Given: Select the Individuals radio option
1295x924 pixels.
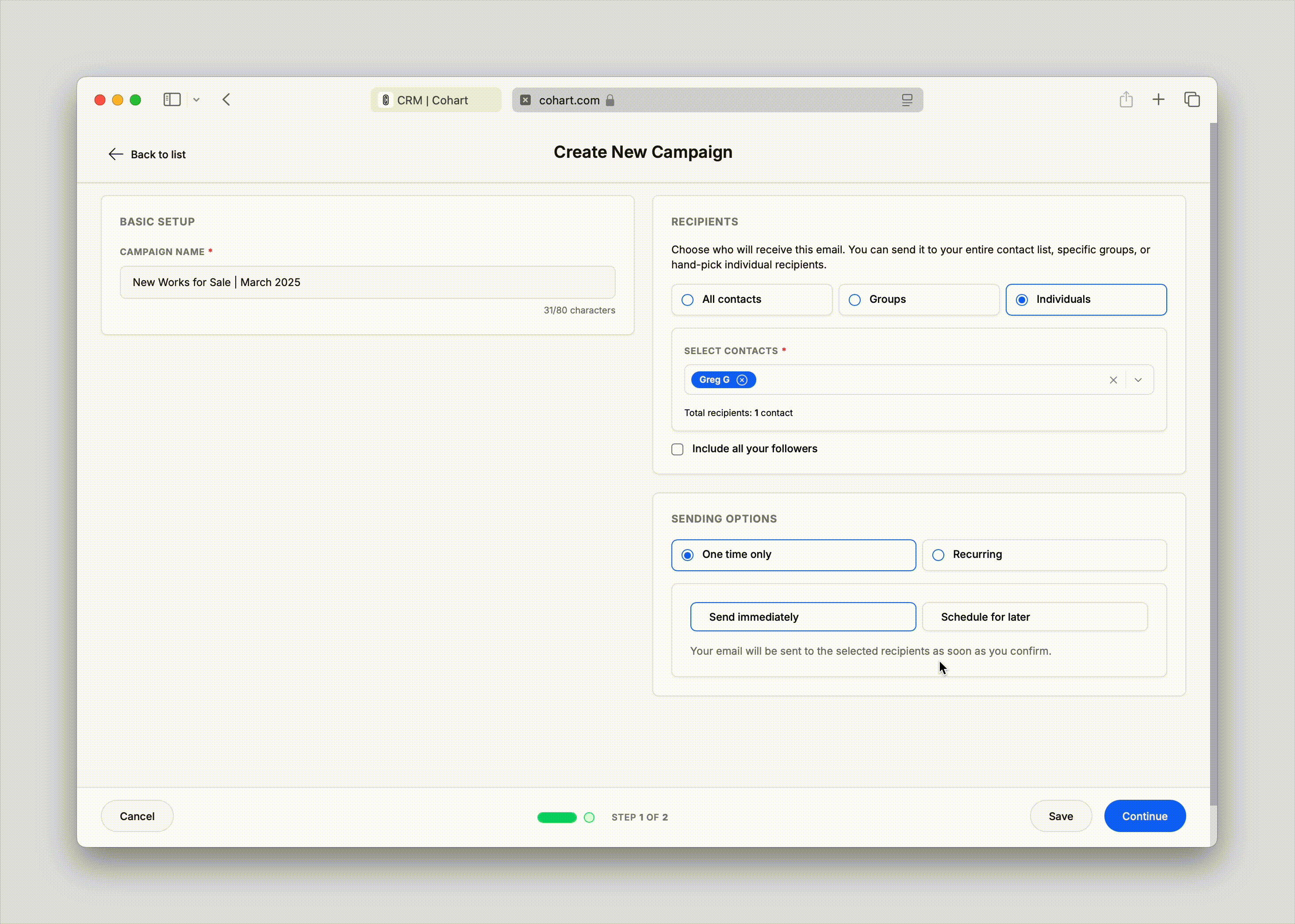Looking at the screenshot, I should [1085, 300].
